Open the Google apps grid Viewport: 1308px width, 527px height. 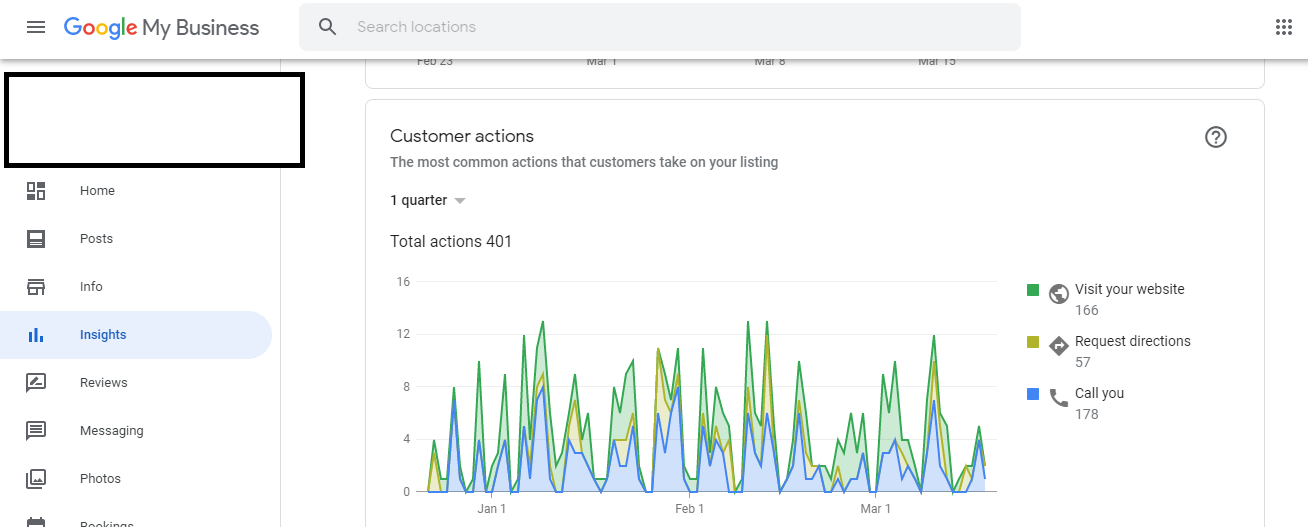tap(1284, 27)
